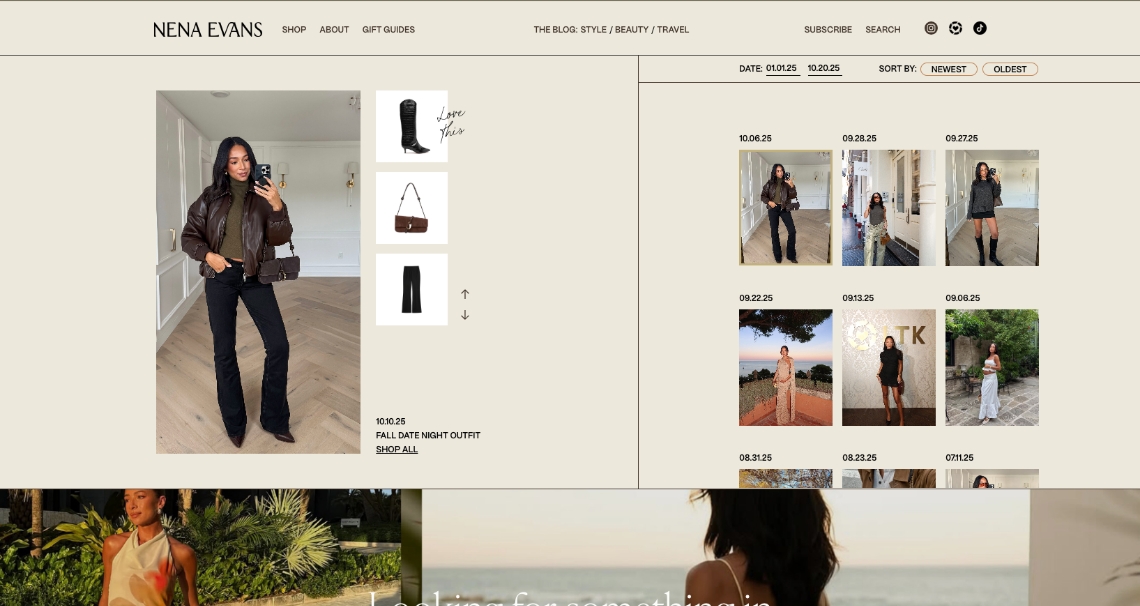This screenshot has height=606, width=1140.
Task: Click the up arrow beside product list
Action: tap(465, 294)
